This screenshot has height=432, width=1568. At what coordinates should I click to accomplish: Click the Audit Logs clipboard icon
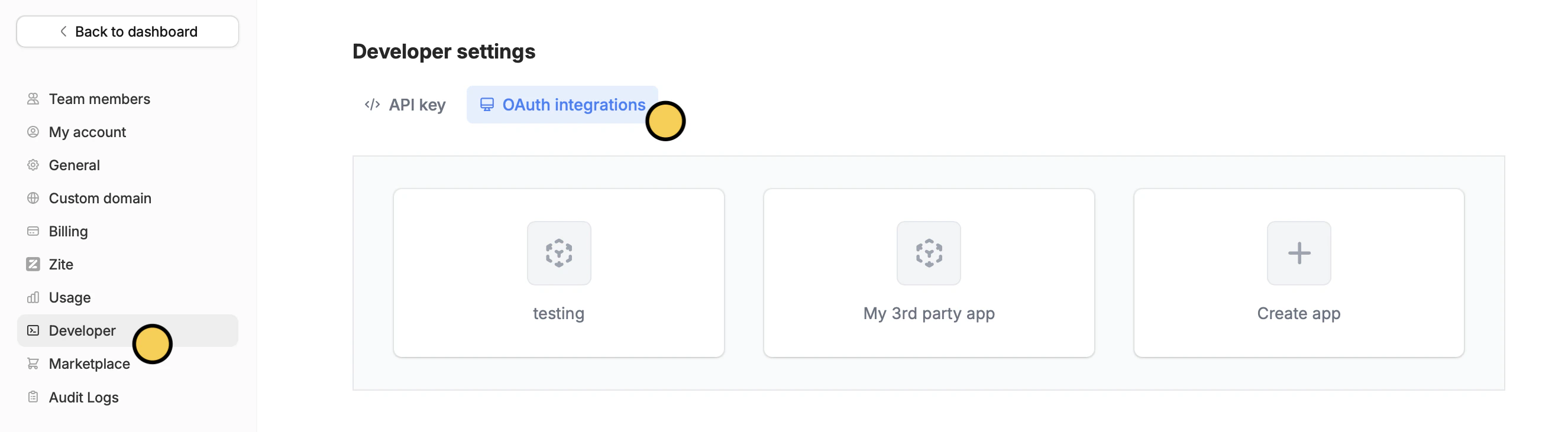point(33,397)
